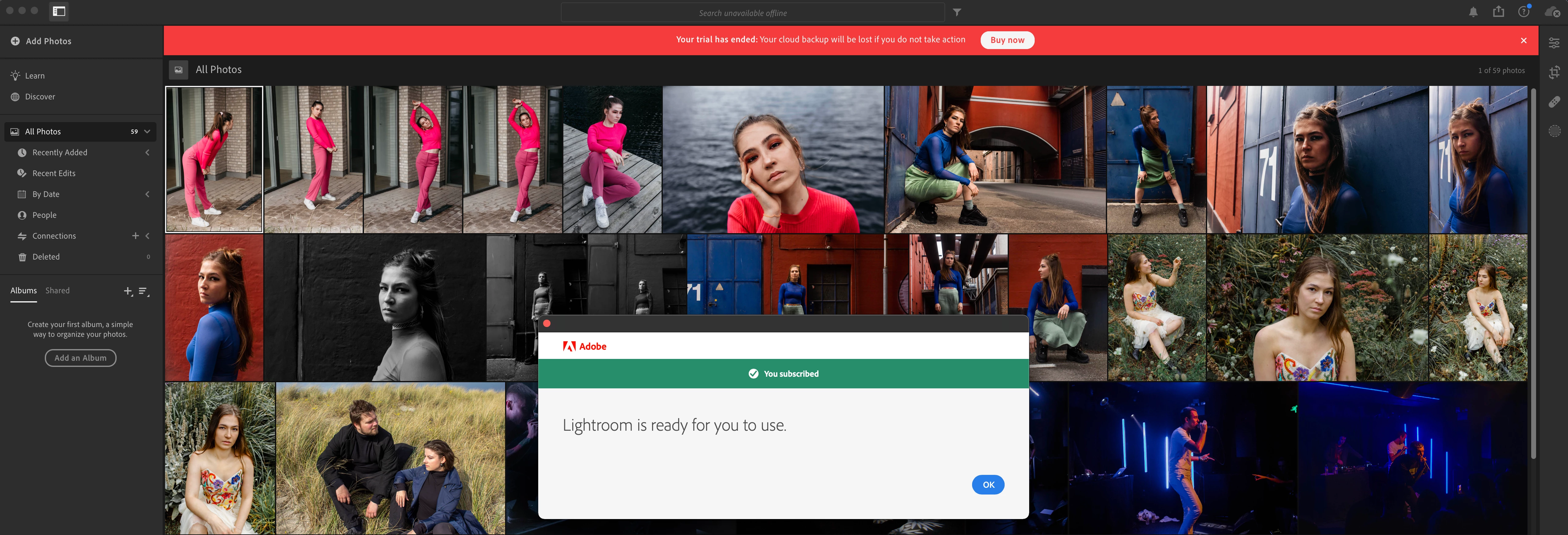Dismiss the trial ended banner

pyautogui.click(x=1523, y=40)
